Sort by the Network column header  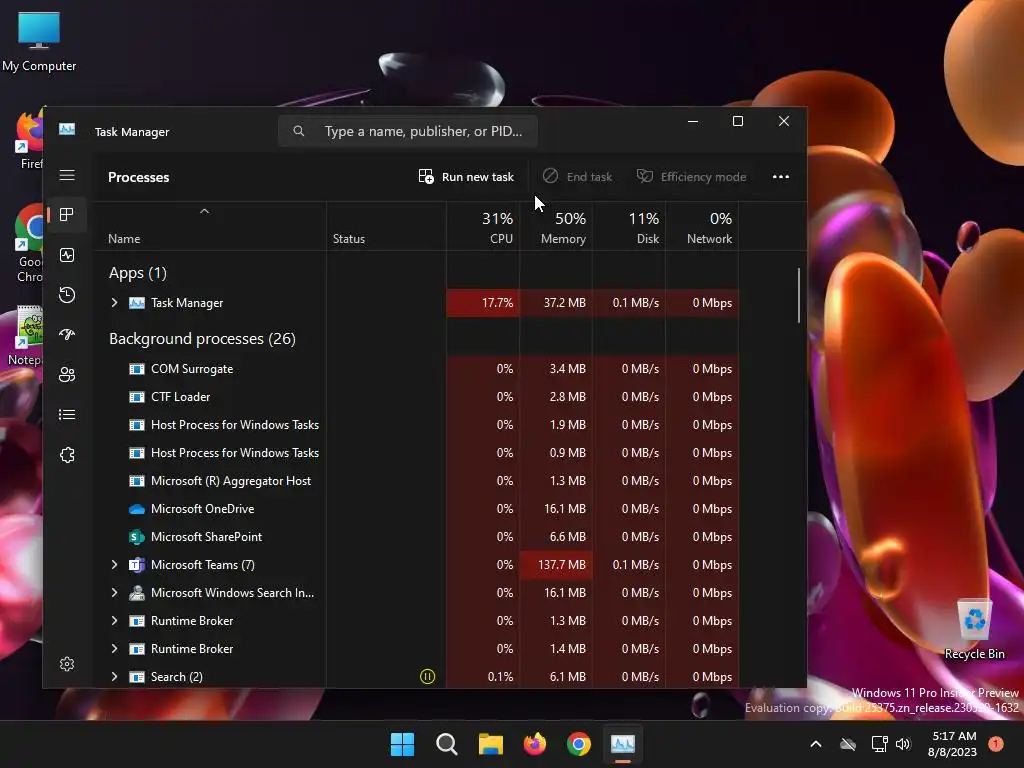703,227
